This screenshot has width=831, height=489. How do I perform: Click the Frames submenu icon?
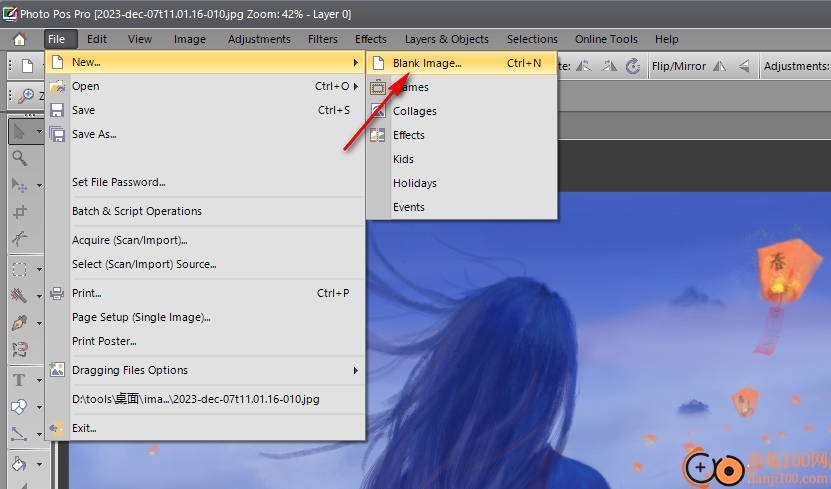(x=378, y=87)
